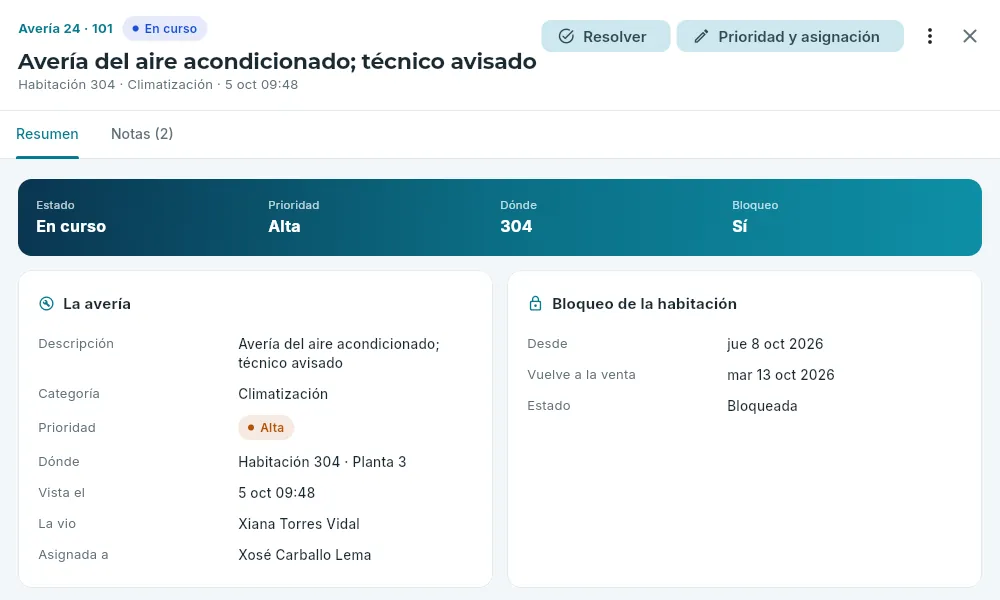Click the lock icon beside Bloqueo de la habitación

coord(535,304)
